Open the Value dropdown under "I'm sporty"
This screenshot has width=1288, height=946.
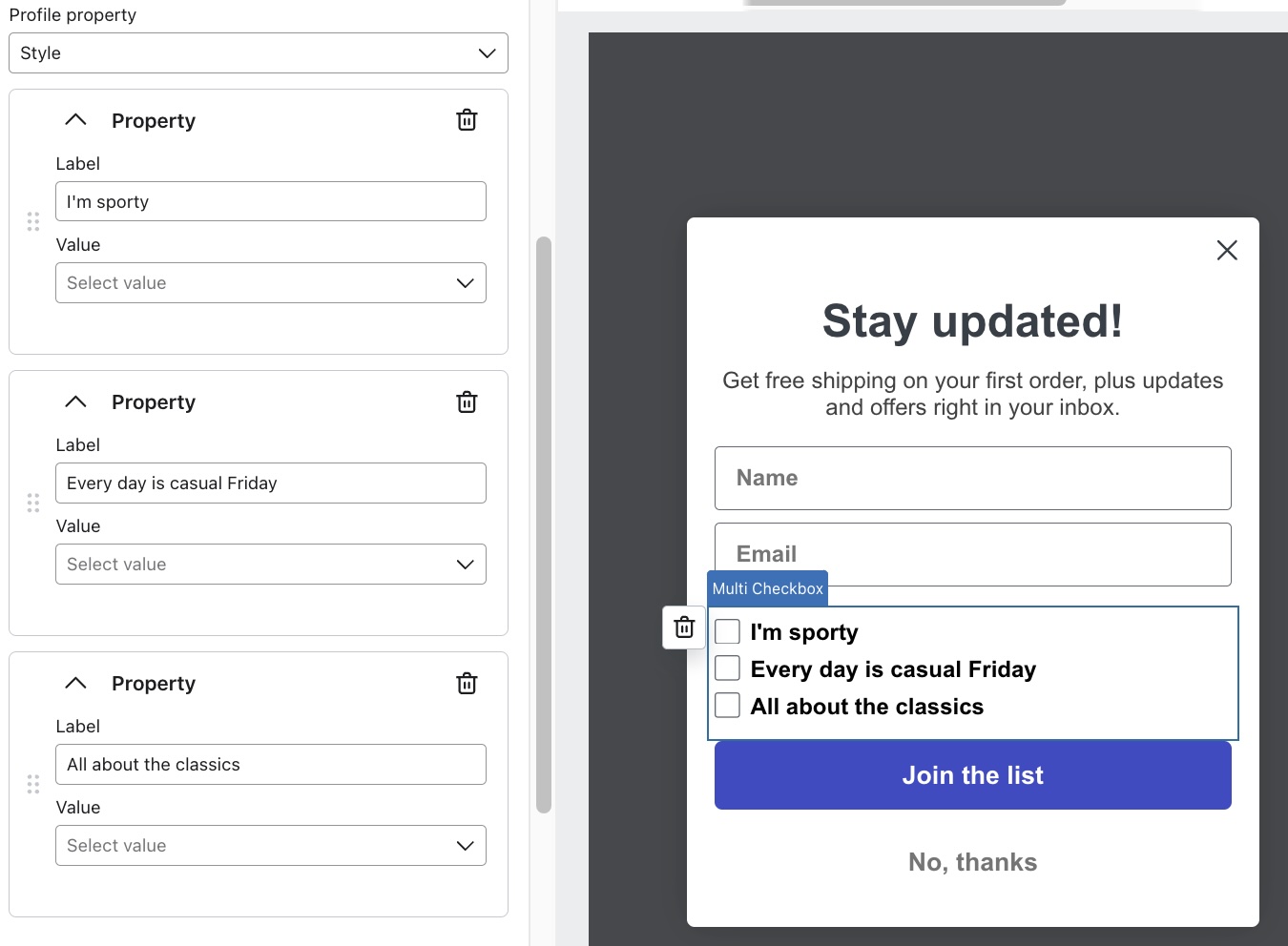pyautogui.click(x=270, y=282)
